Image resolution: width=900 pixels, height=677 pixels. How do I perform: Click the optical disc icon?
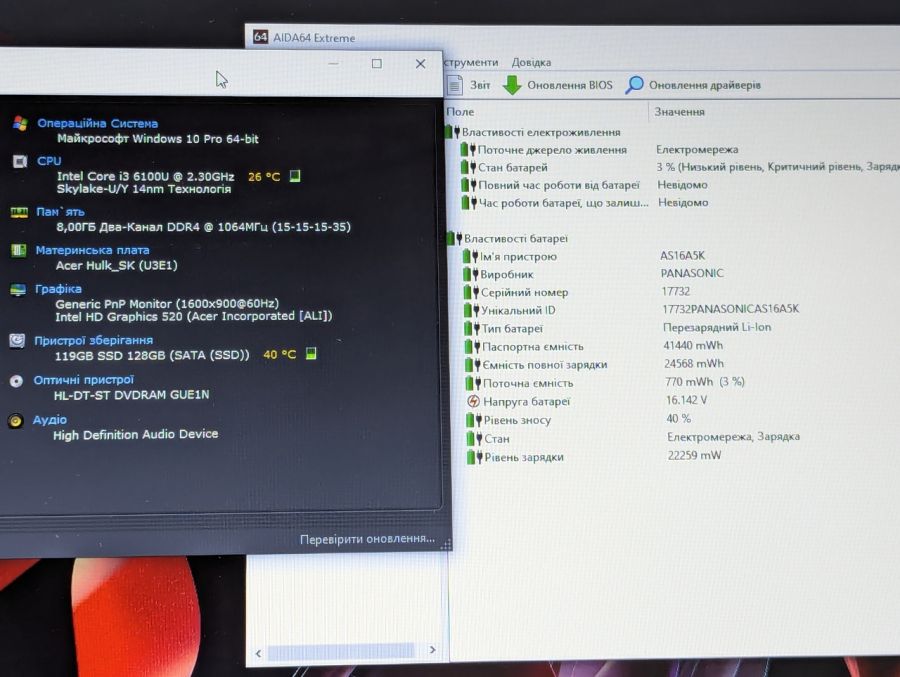coord(16,381)
